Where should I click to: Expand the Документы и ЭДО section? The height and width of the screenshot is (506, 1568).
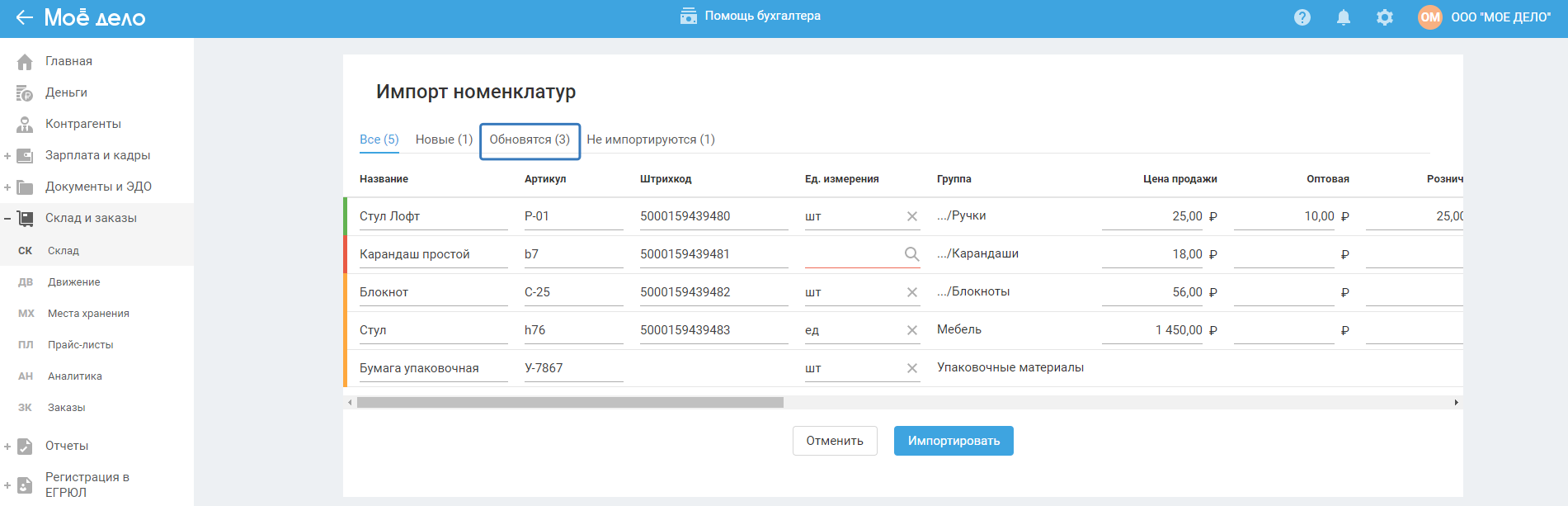(x=7, y=187)
